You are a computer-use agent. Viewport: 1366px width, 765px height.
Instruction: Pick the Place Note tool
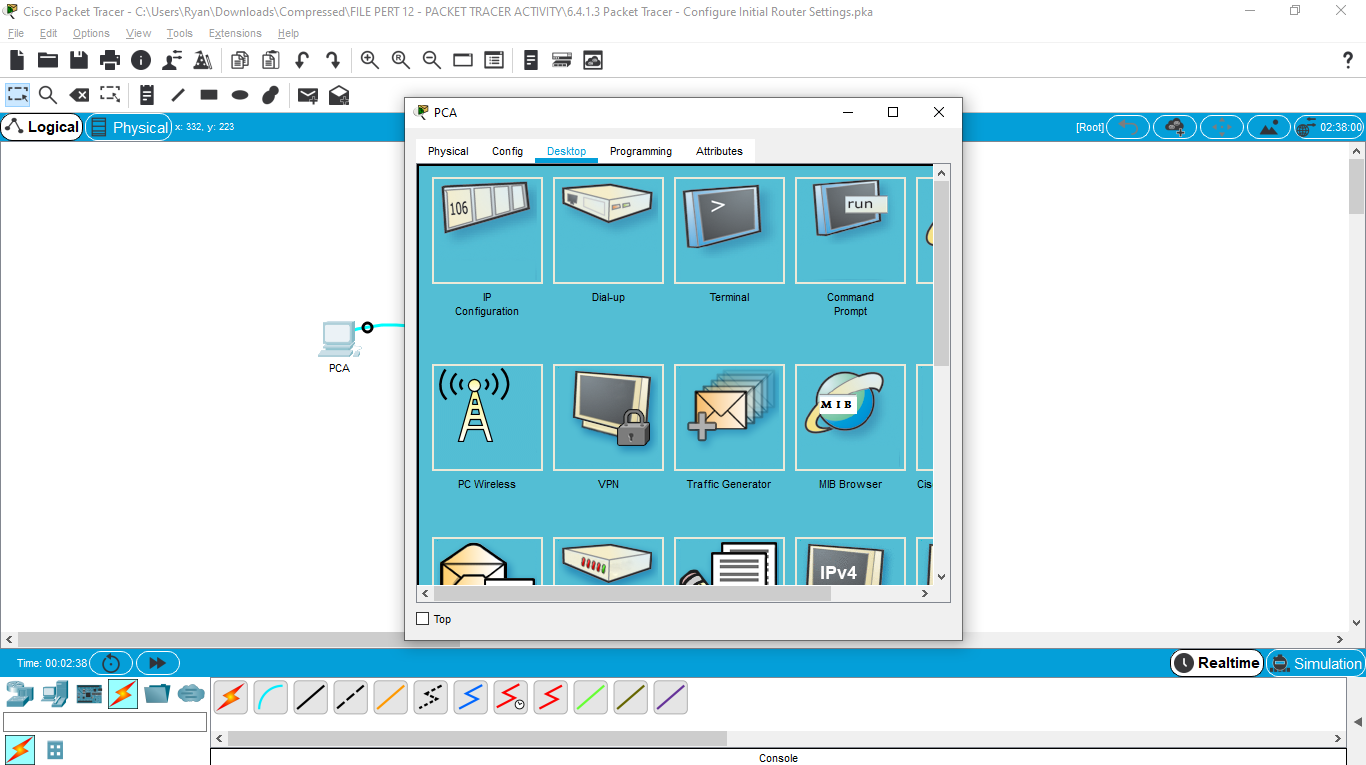[147, 95]
